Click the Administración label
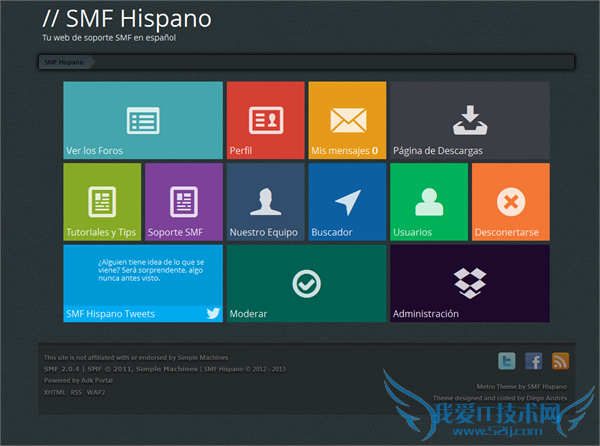 (x=426, y=314)
